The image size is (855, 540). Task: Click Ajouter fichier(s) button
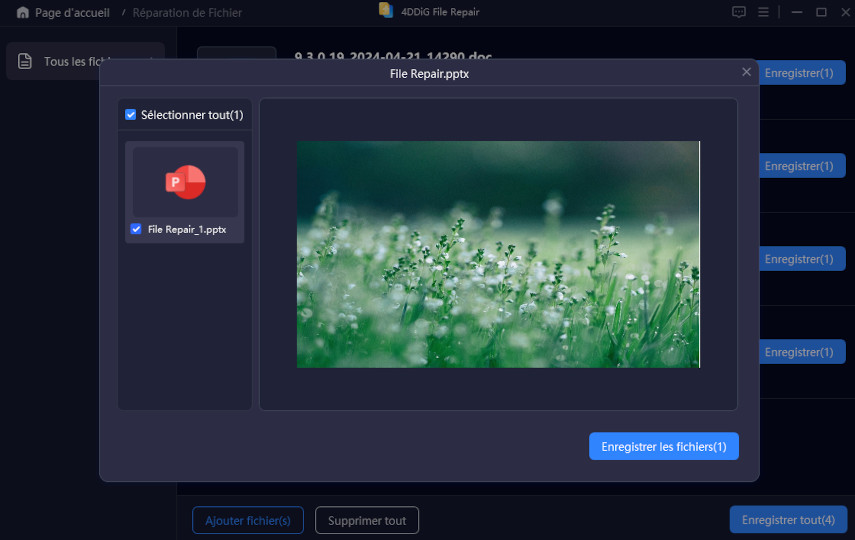(x=248, y=520)
